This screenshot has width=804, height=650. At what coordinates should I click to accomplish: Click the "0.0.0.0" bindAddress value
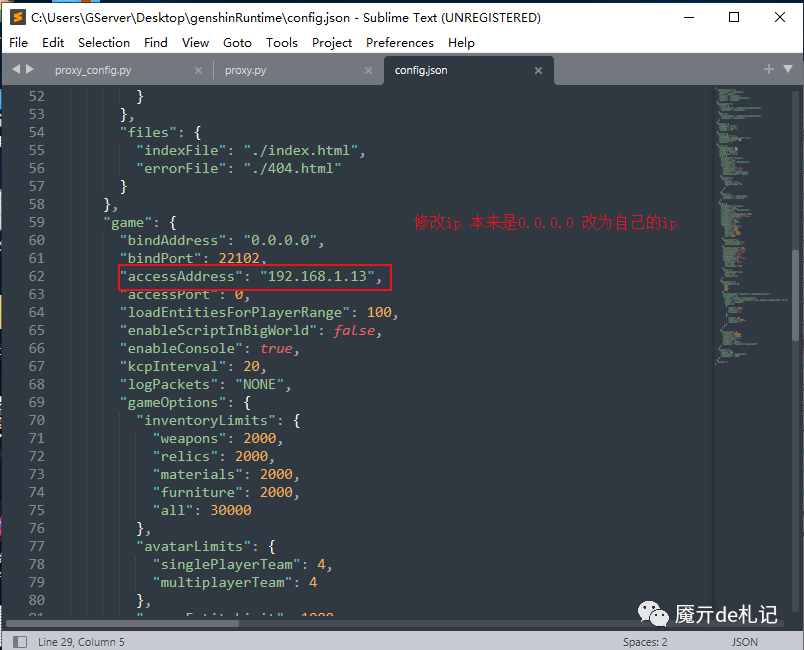pyautogui.click(x=280, y=240)
